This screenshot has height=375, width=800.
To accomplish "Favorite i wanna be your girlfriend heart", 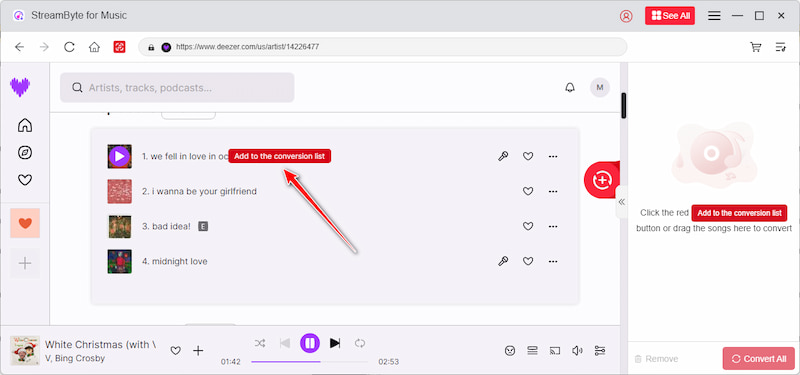I will pyautogui.click(x=528, y=191).
